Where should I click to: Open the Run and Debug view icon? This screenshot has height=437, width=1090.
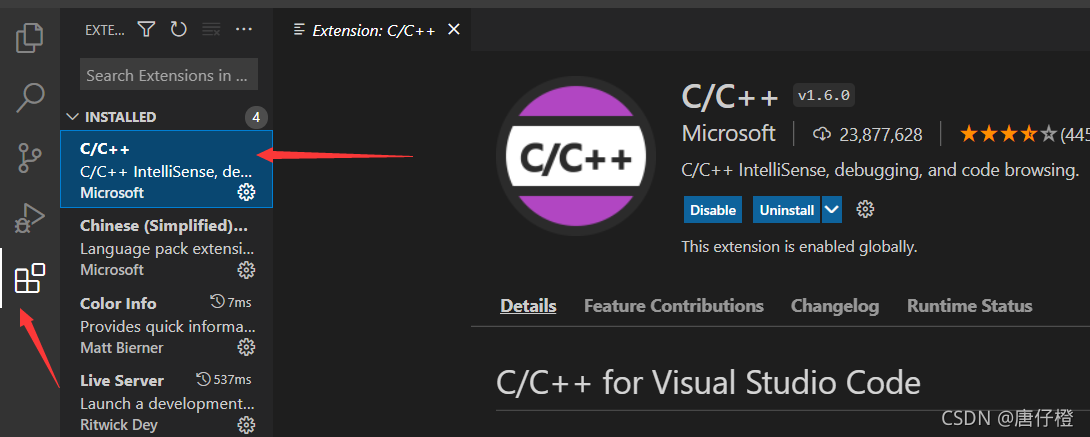pyautogui.click(x=30, y=216)
